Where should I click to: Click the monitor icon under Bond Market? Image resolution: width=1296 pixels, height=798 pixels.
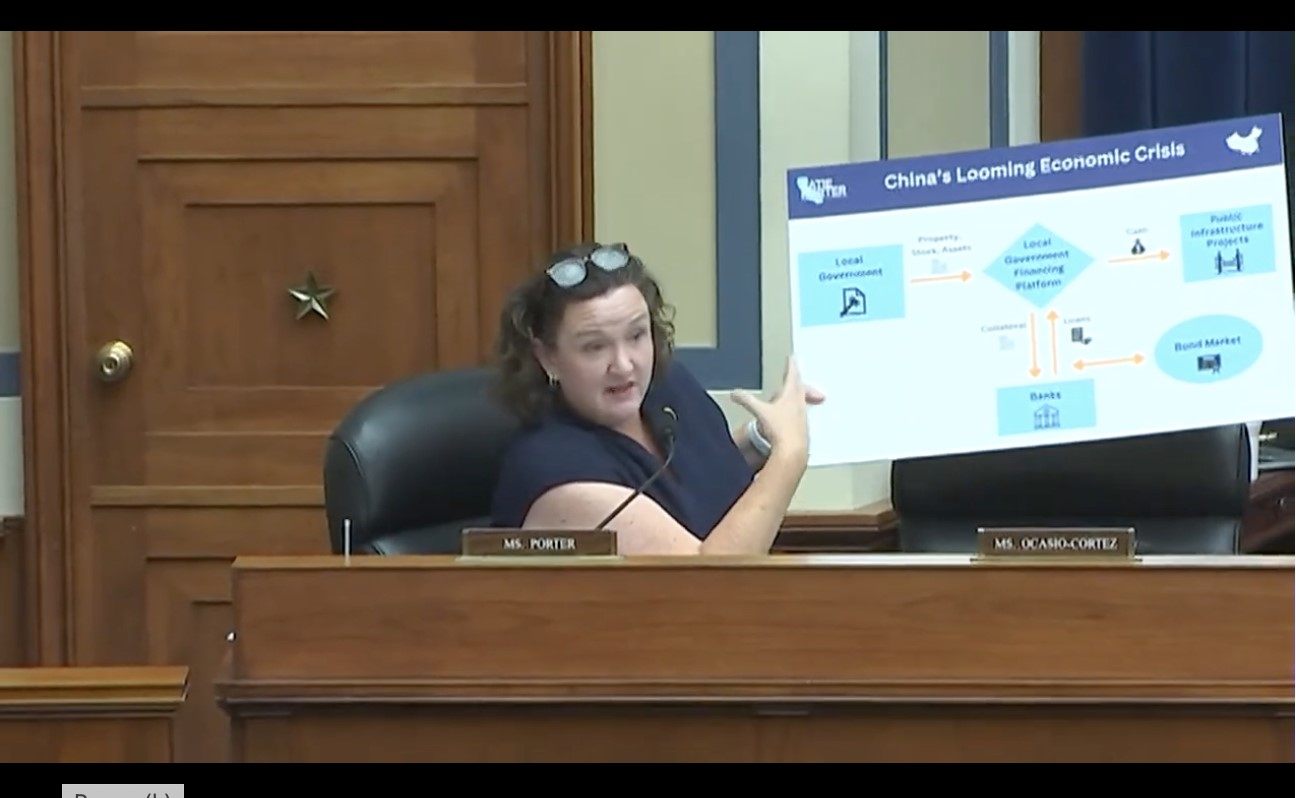click(x=1209, y=363)
